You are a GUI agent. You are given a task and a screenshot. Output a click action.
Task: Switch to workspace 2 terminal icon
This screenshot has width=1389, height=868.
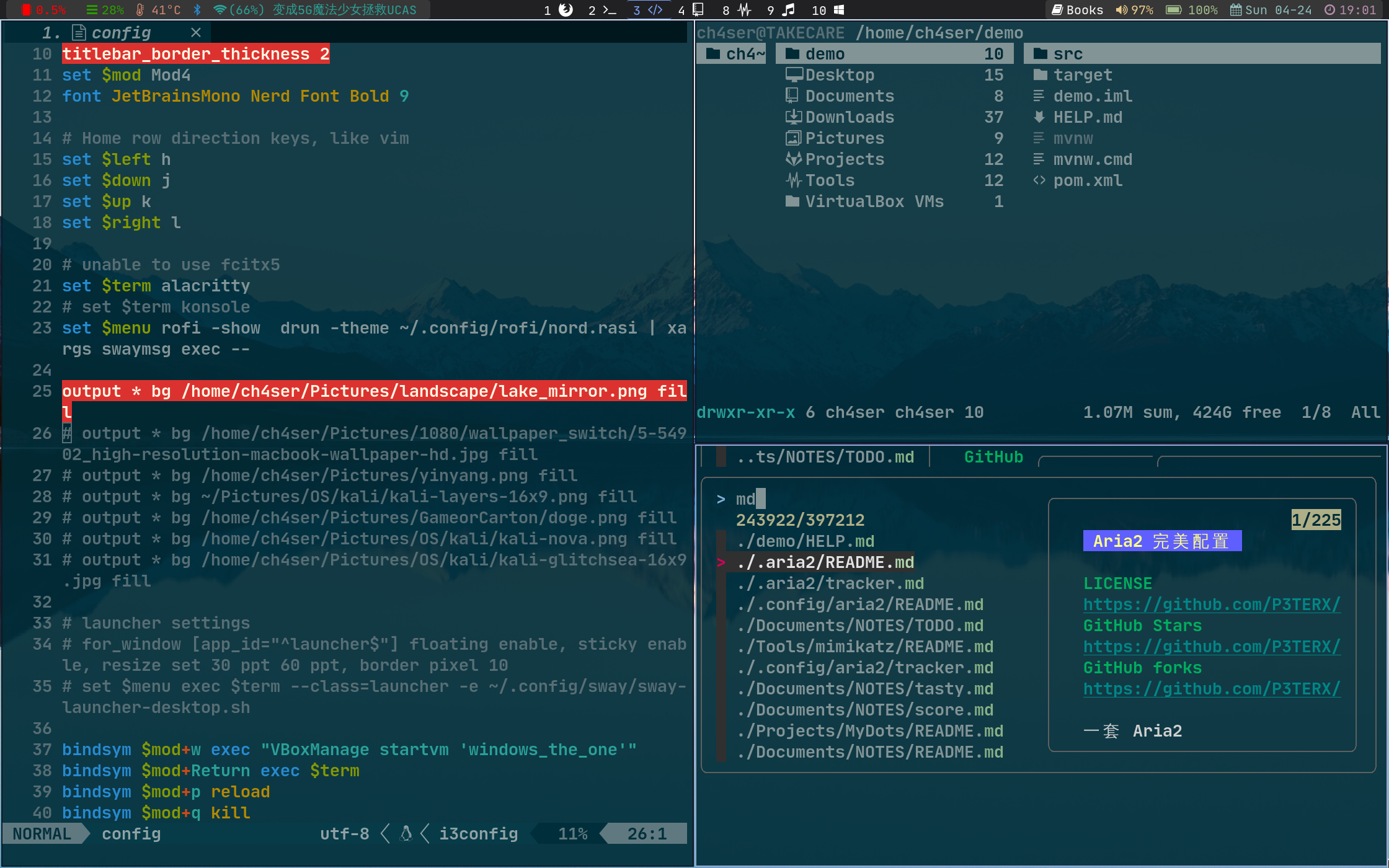609,10
